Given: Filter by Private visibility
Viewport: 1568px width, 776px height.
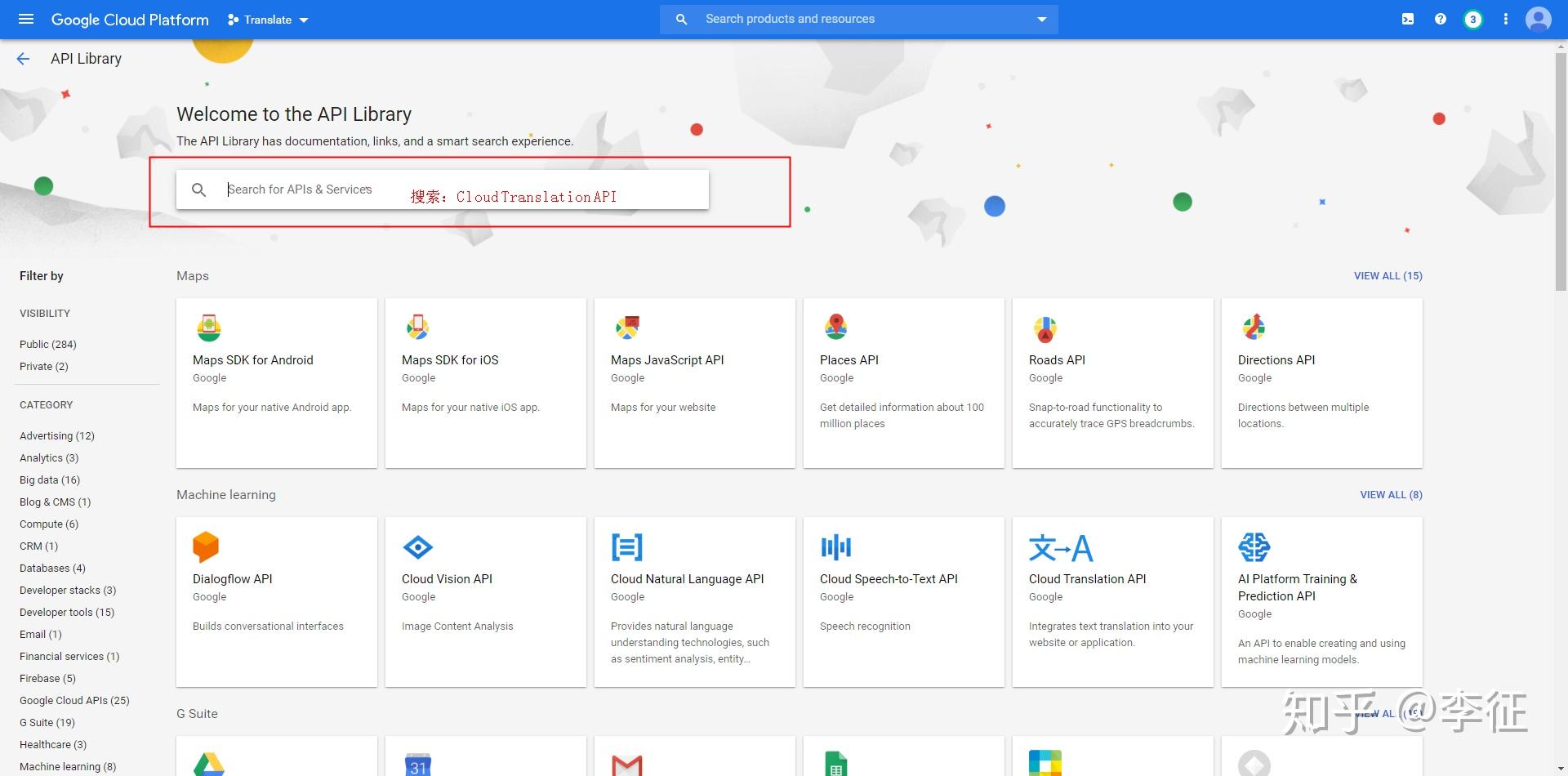Looking at the screenshot, I should (x=44, y=367).
